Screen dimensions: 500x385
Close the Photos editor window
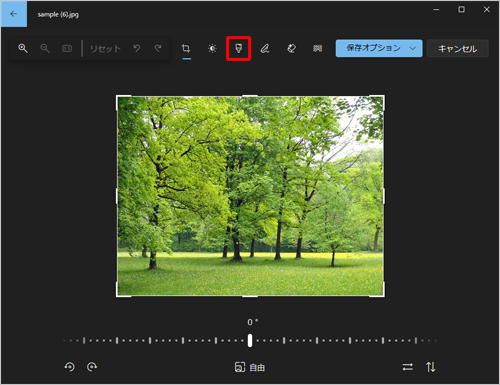(x=487, y=9)
